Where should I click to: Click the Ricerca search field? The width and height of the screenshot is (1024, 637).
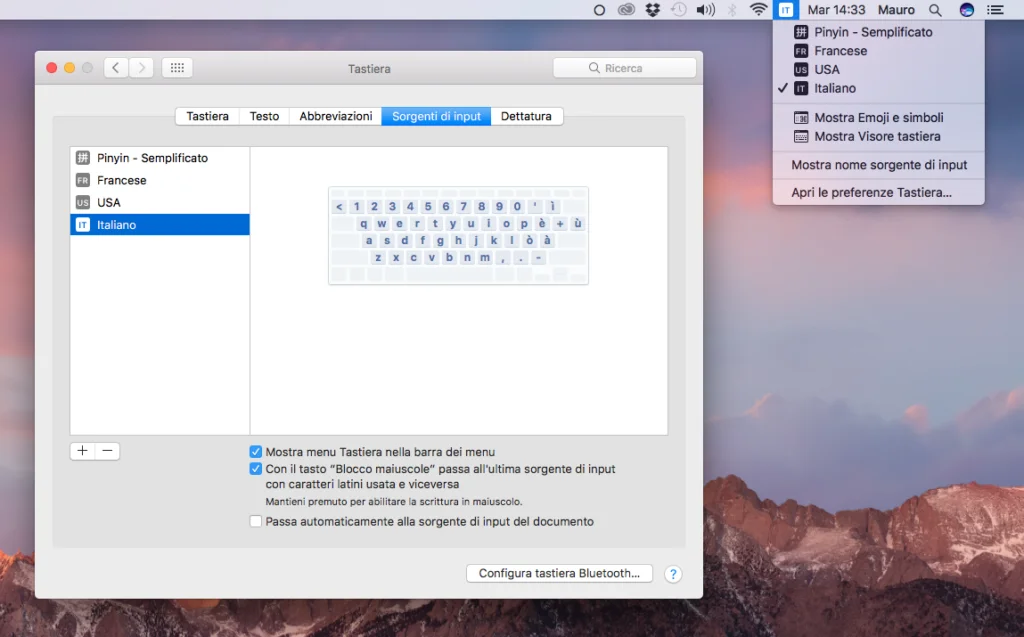coord(624,67)
